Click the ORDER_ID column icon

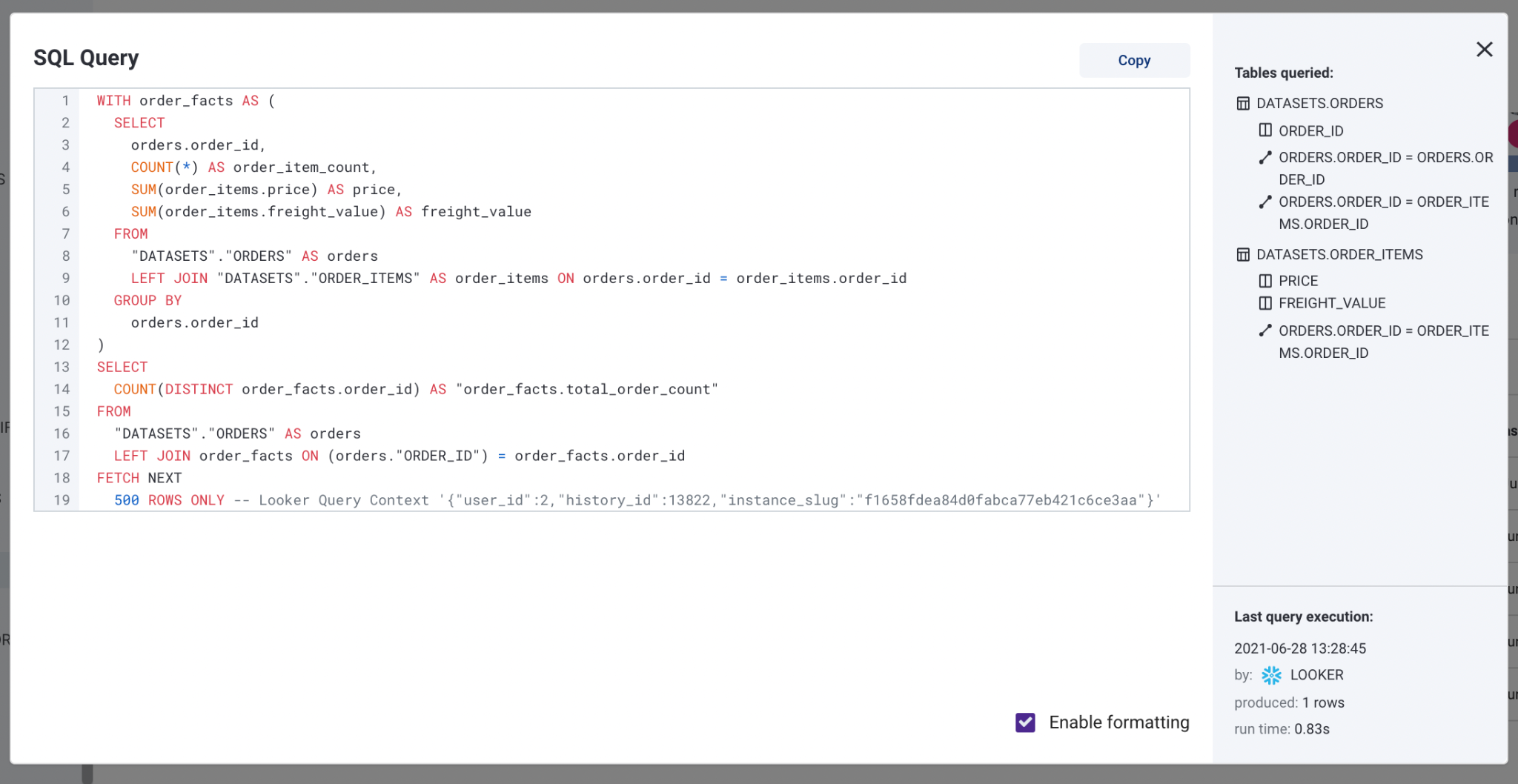point(1265,131)
